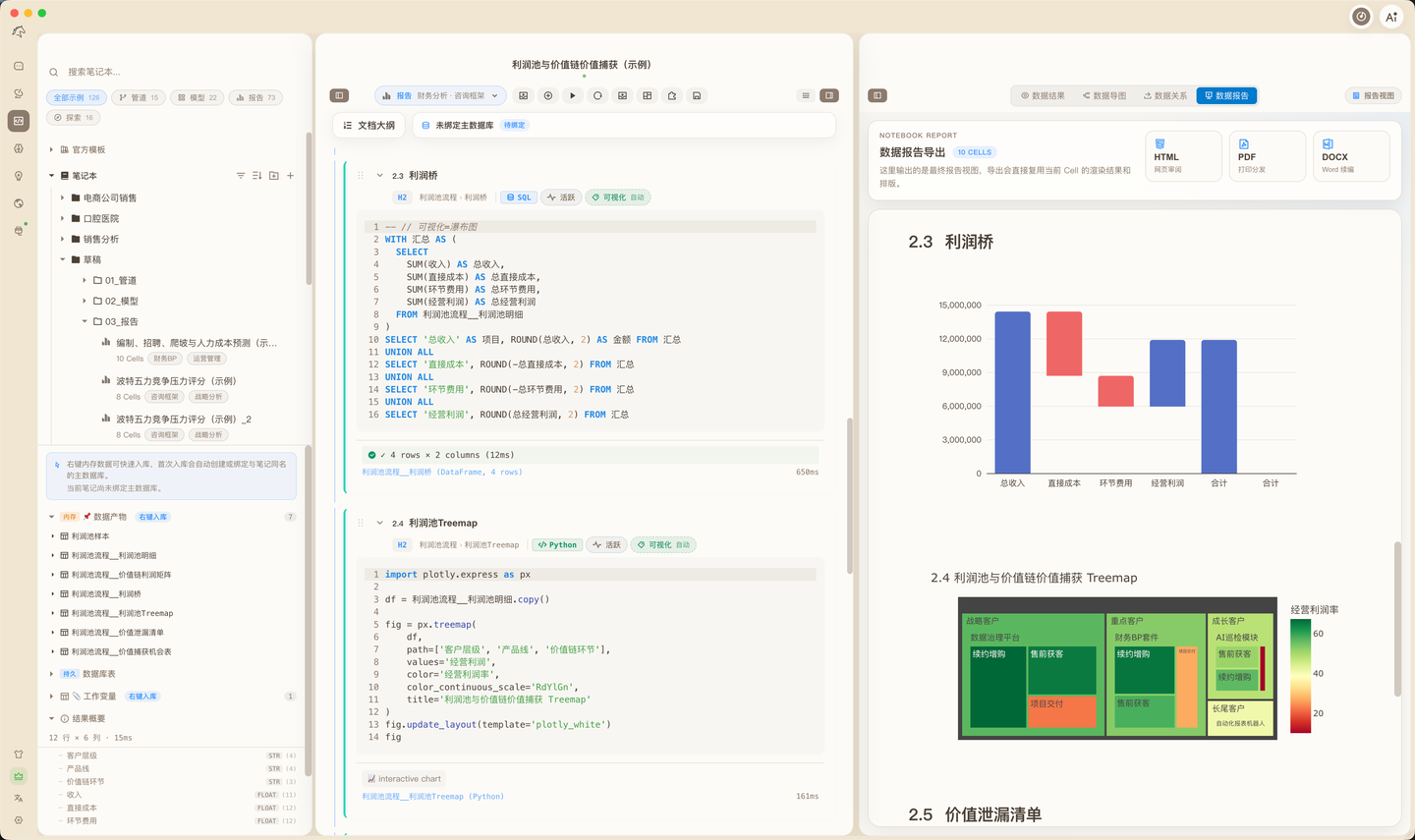Filter notebooks by 管道 15 chip
Image resolution: width=1415 pixels, height=840 pixels.
(139, 97)
